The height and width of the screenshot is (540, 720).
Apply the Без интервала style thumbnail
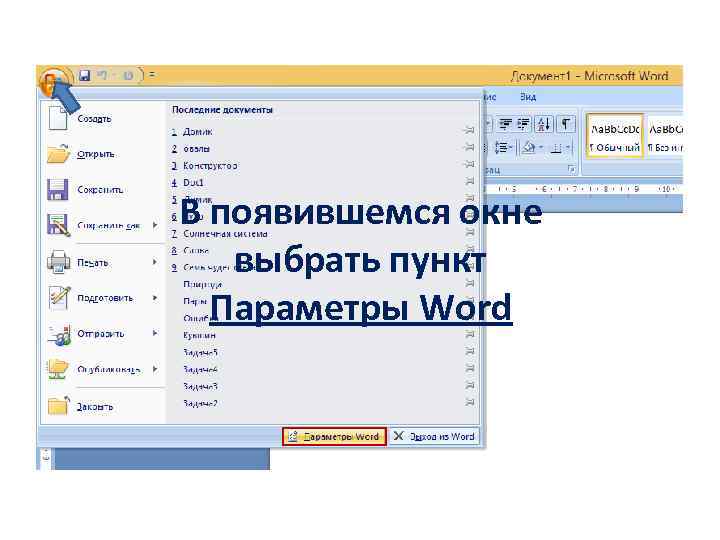(x=664, y=136)
